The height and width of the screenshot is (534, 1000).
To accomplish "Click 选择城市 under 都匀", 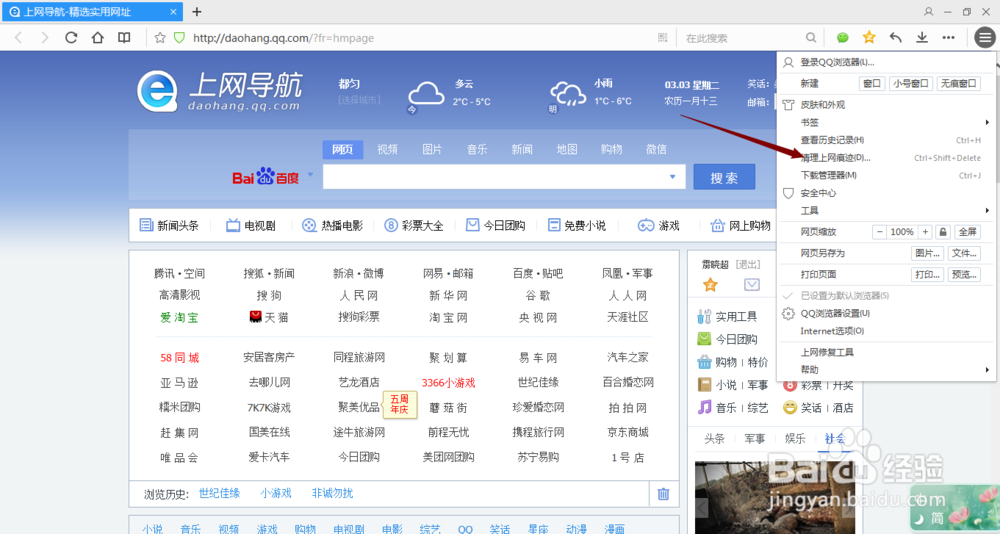I will tap(359, 100).
